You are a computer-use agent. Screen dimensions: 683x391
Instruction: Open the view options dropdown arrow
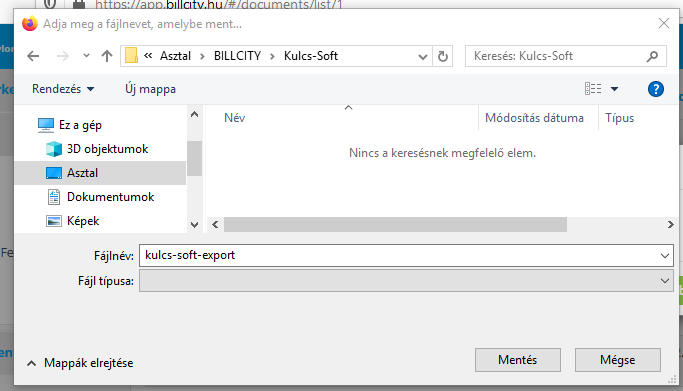[614, 89]
